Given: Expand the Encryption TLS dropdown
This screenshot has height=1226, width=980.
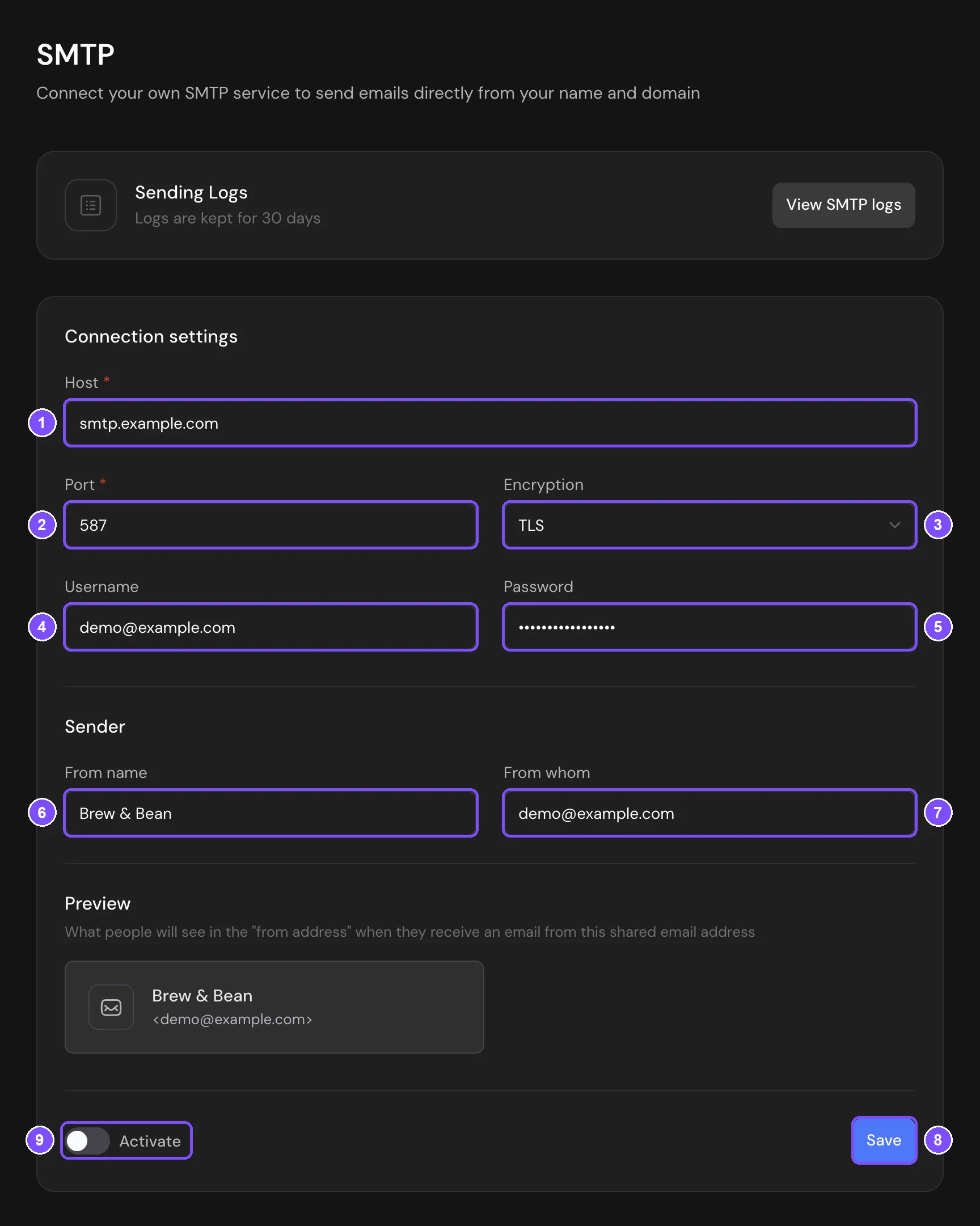Looking at the screenshot, I should click(709, 525).
